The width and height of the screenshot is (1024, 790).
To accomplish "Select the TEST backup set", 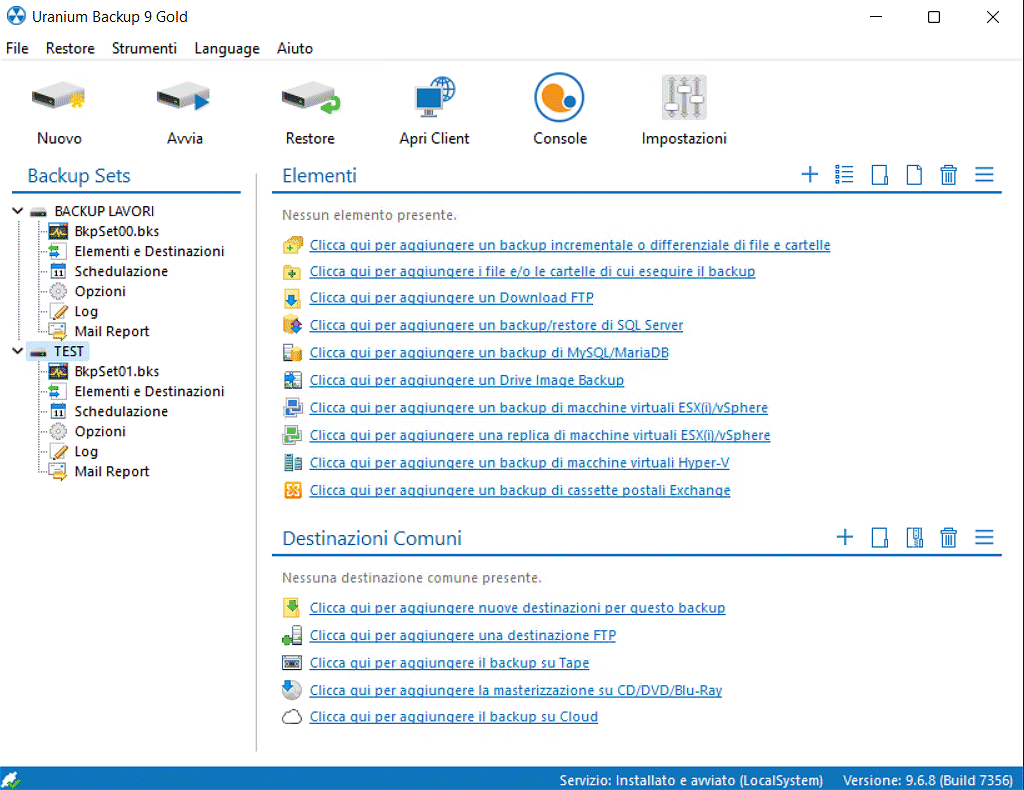I will 69,351.
